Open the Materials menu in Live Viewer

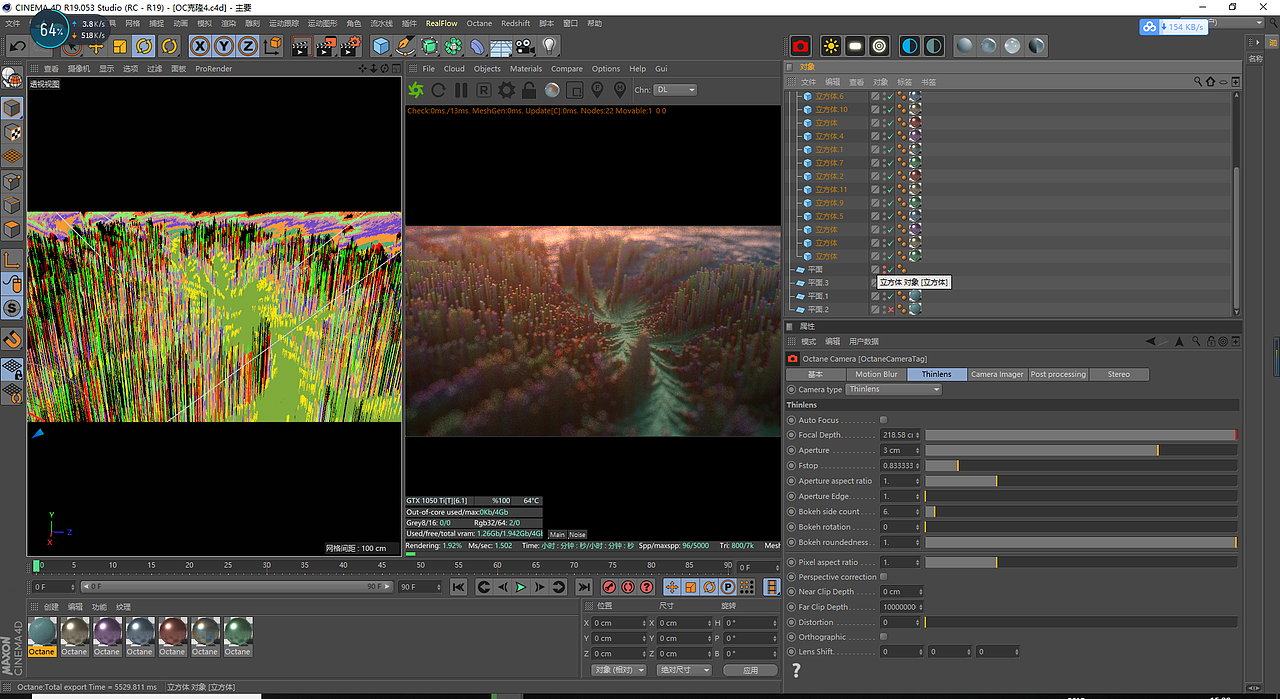[525, 69]
